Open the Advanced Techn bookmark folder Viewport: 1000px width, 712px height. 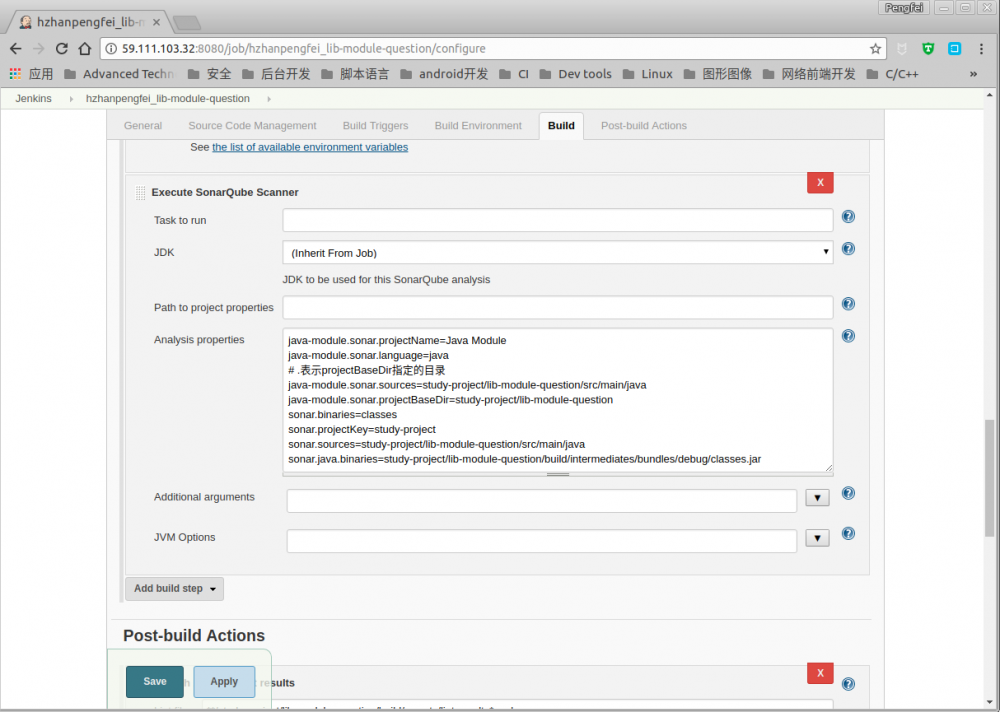point(119,74)
